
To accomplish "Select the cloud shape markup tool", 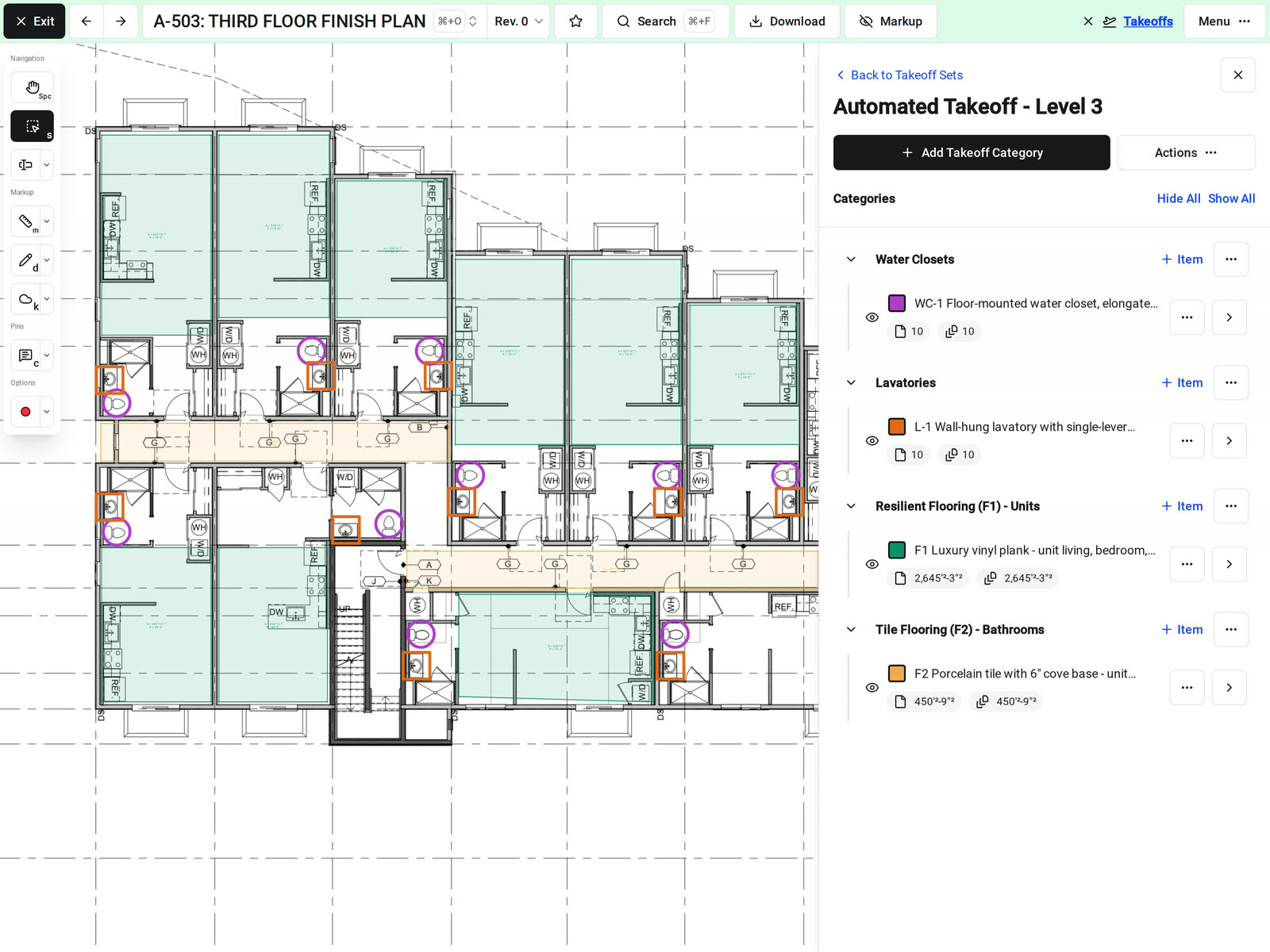I will (25, 299).
